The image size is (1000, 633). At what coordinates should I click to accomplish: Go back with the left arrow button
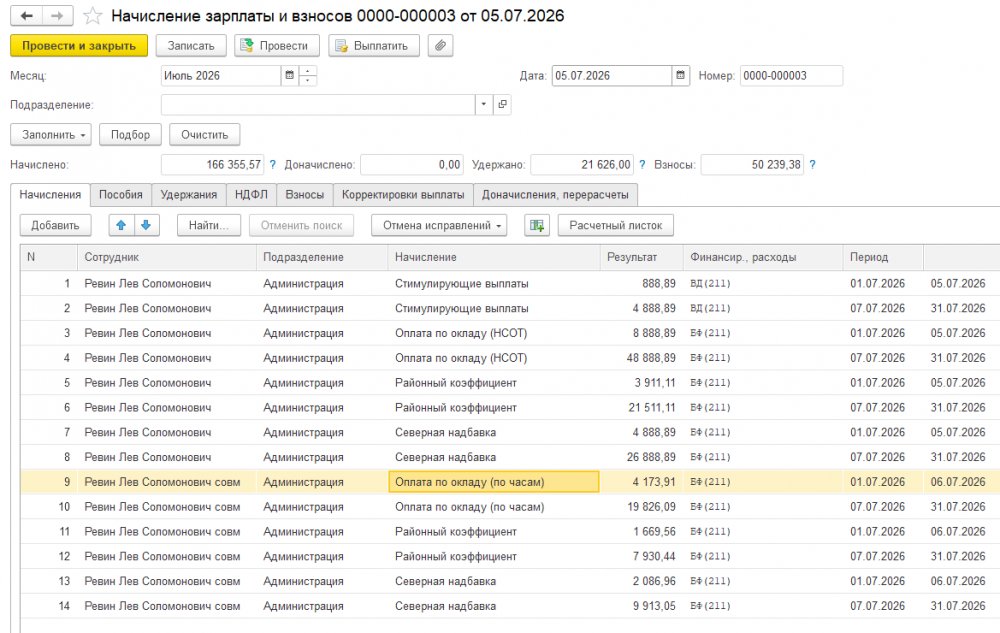(x=26, y=15)
